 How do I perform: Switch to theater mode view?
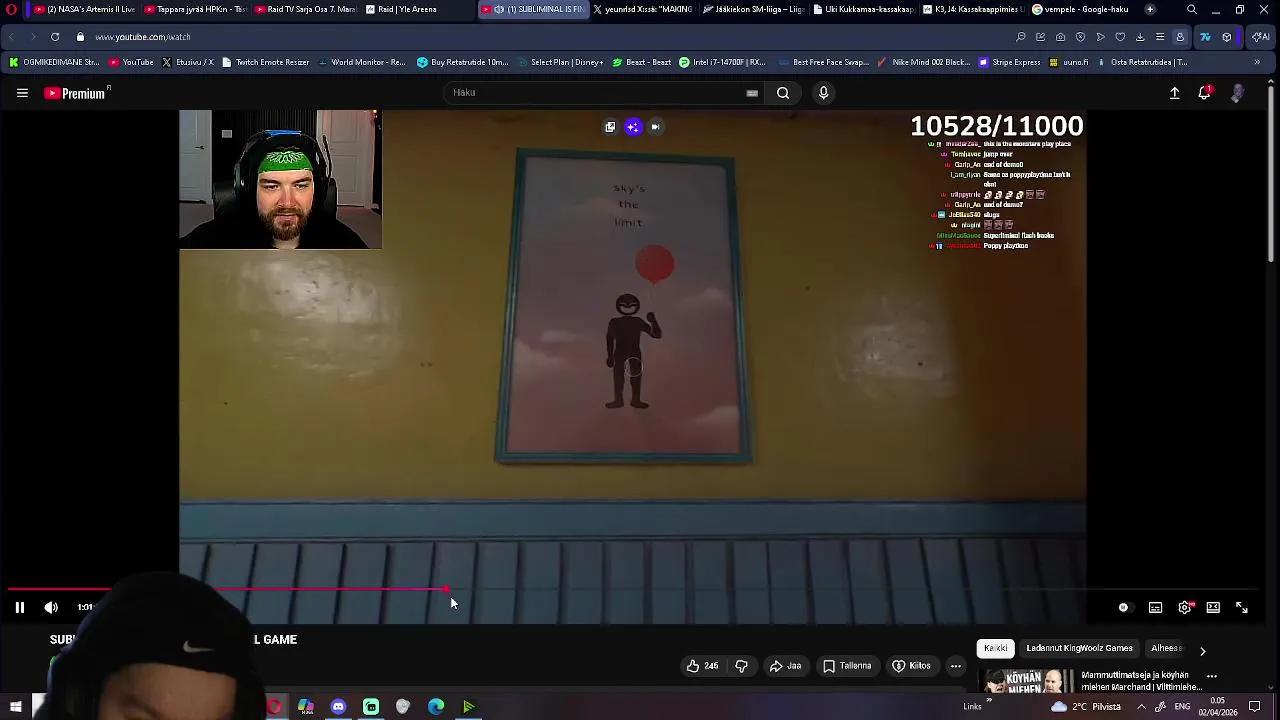click(x=1213, y=607)
